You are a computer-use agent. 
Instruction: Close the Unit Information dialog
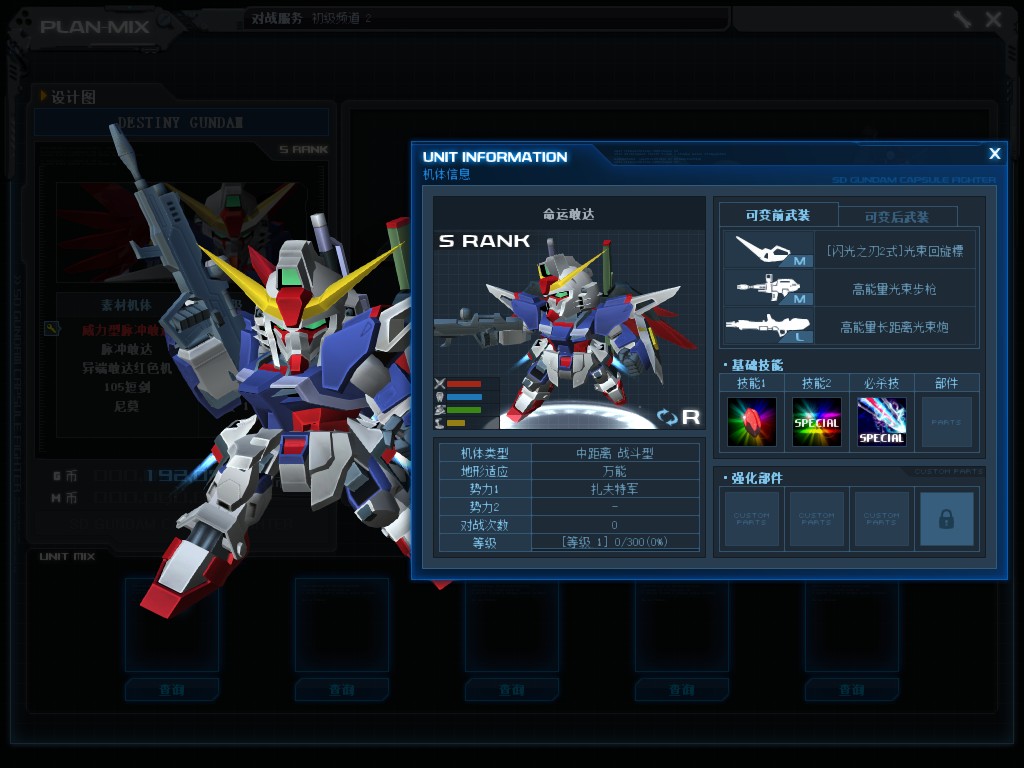994,154
